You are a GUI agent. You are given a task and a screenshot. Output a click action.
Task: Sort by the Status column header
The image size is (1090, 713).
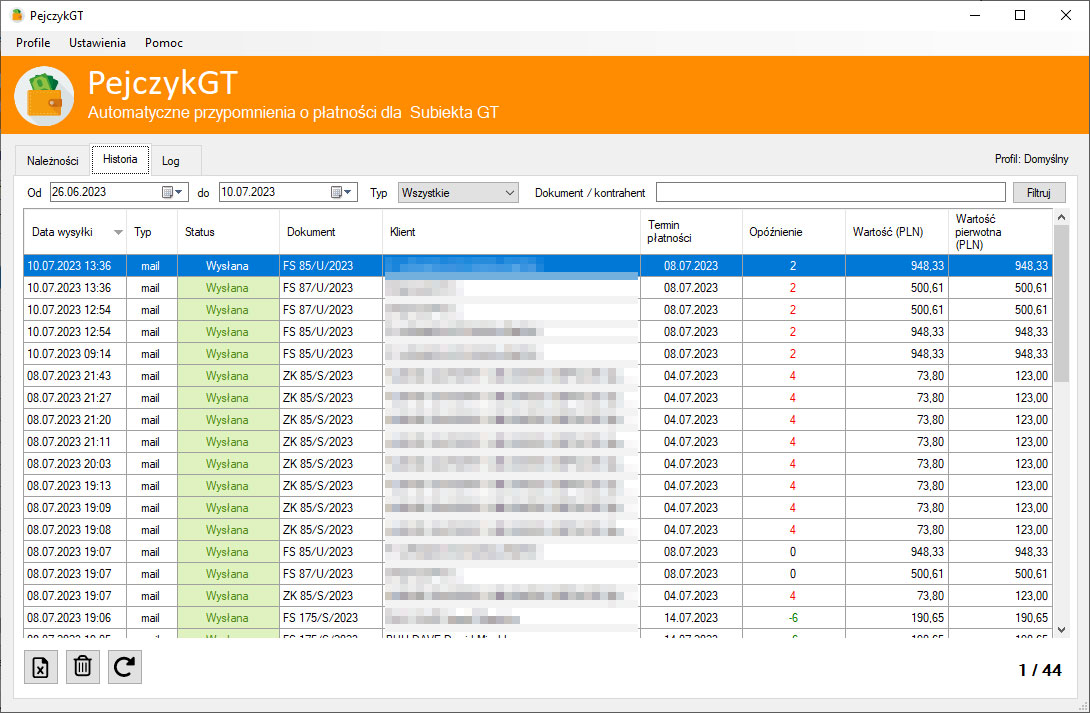228,232
